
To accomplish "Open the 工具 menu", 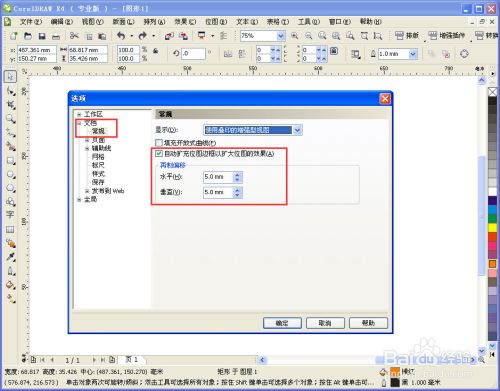I will (x=309, y=22).
